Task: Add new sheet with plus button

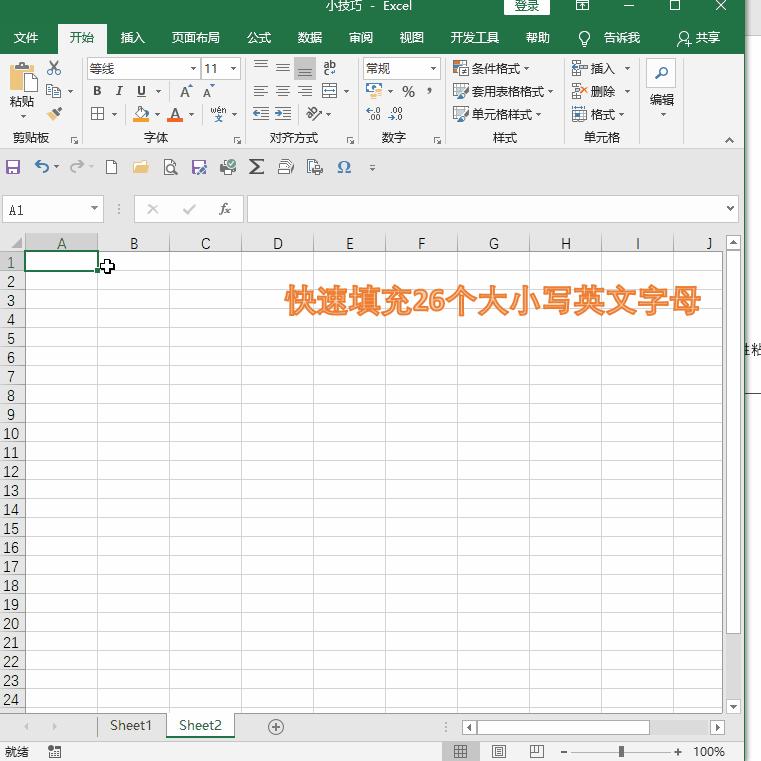Action: click(276, 727)
